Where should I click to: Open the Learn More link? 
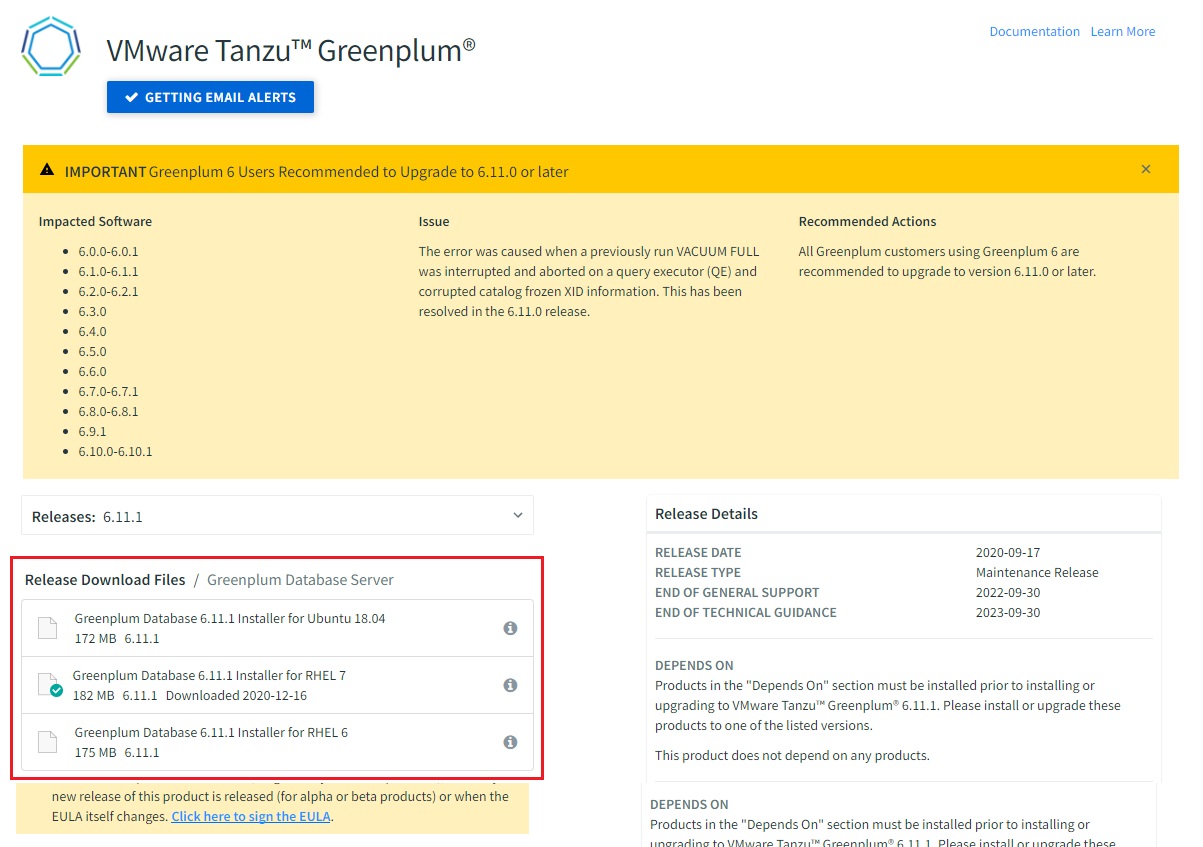pos(1122,31)
